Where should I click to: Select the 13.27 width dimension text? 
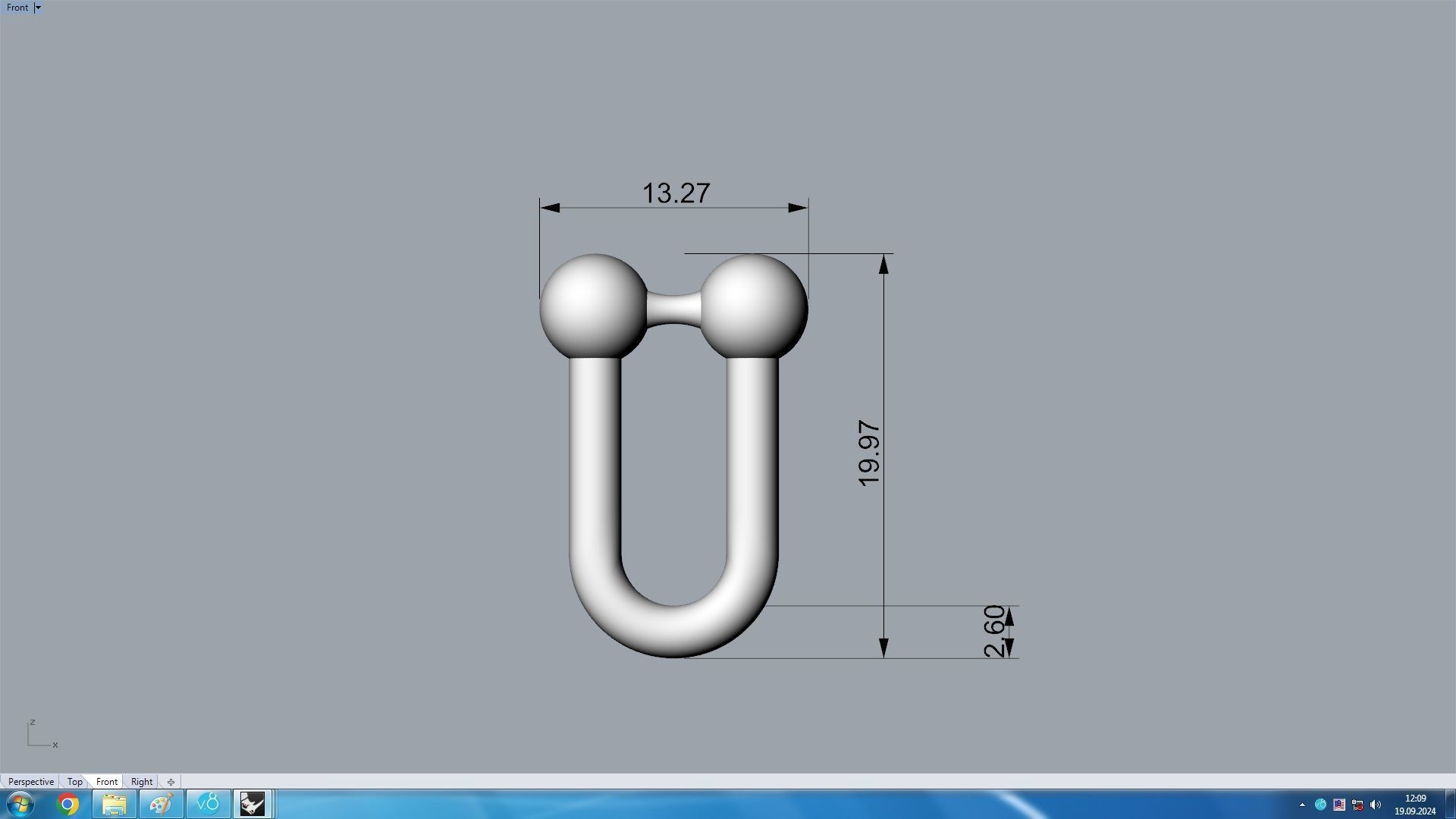(x=676, y=193)
